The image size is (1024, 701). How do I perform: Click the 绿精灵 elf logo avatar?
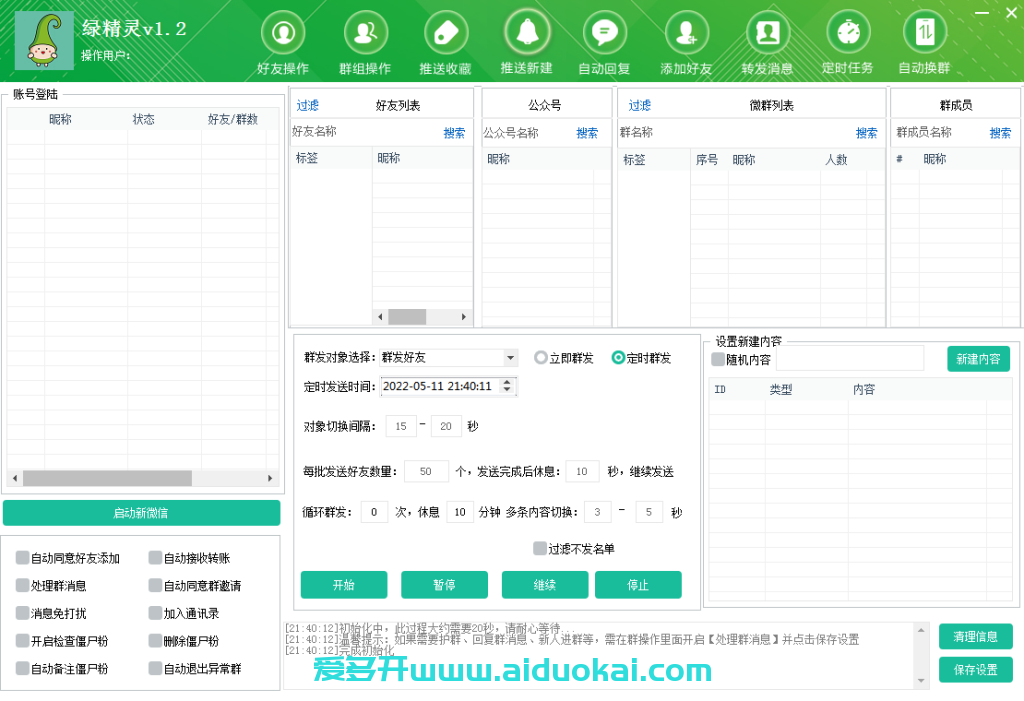click(44, 41)
